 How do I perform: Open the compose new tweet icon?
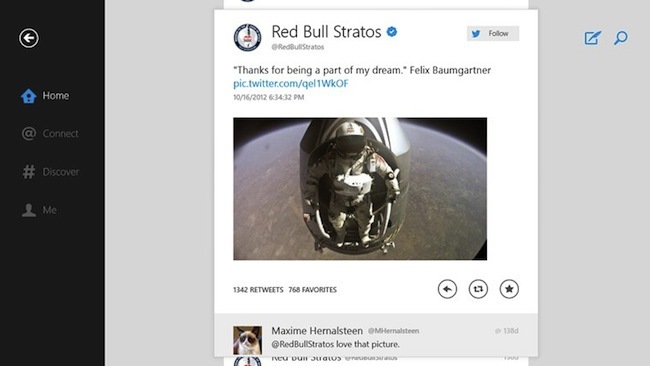pyautogui.click(x=593, y=38)
